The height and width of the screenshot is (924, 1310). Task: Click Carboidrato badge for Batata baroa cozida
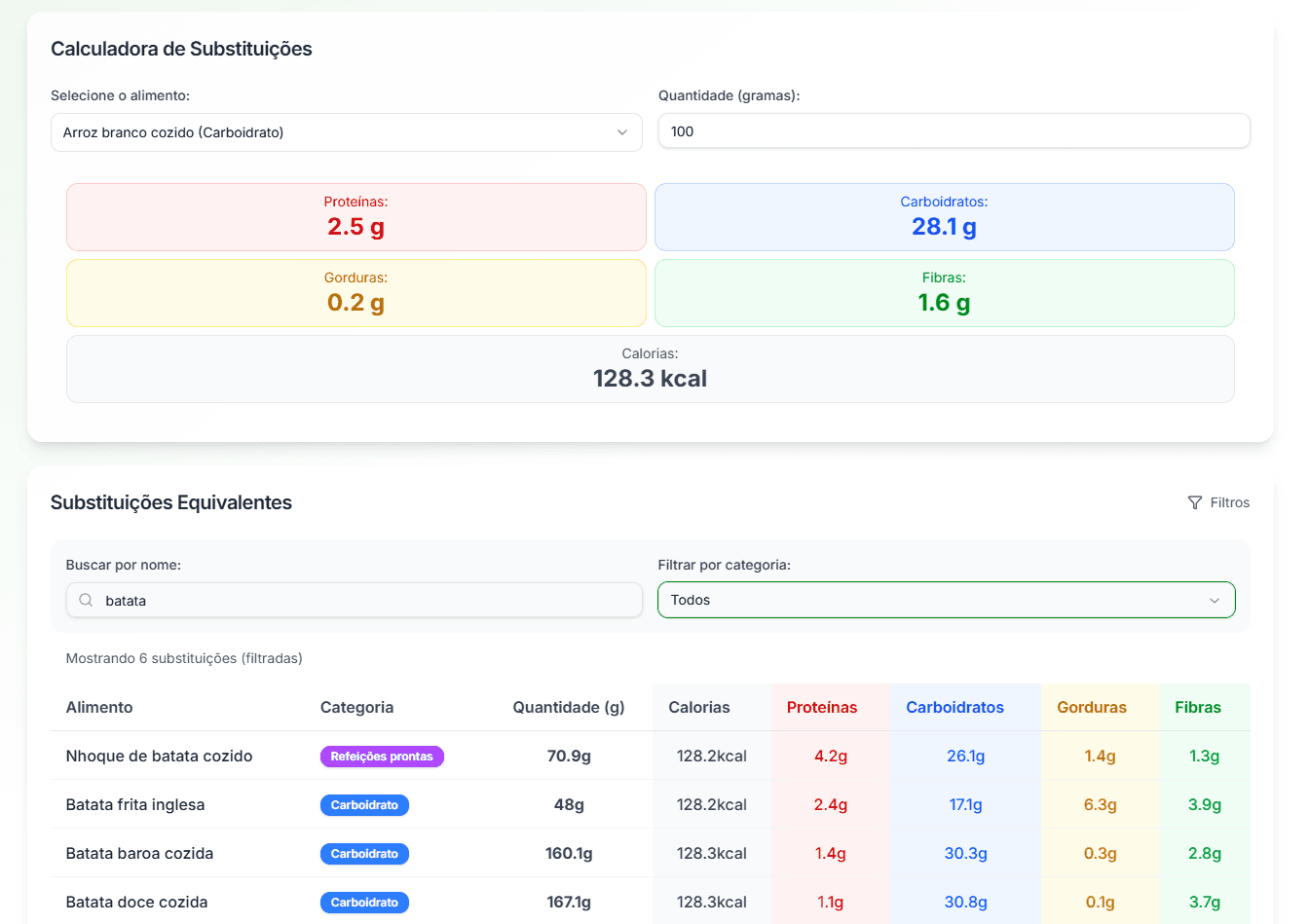pyautogui.click(x=364, y=854)
